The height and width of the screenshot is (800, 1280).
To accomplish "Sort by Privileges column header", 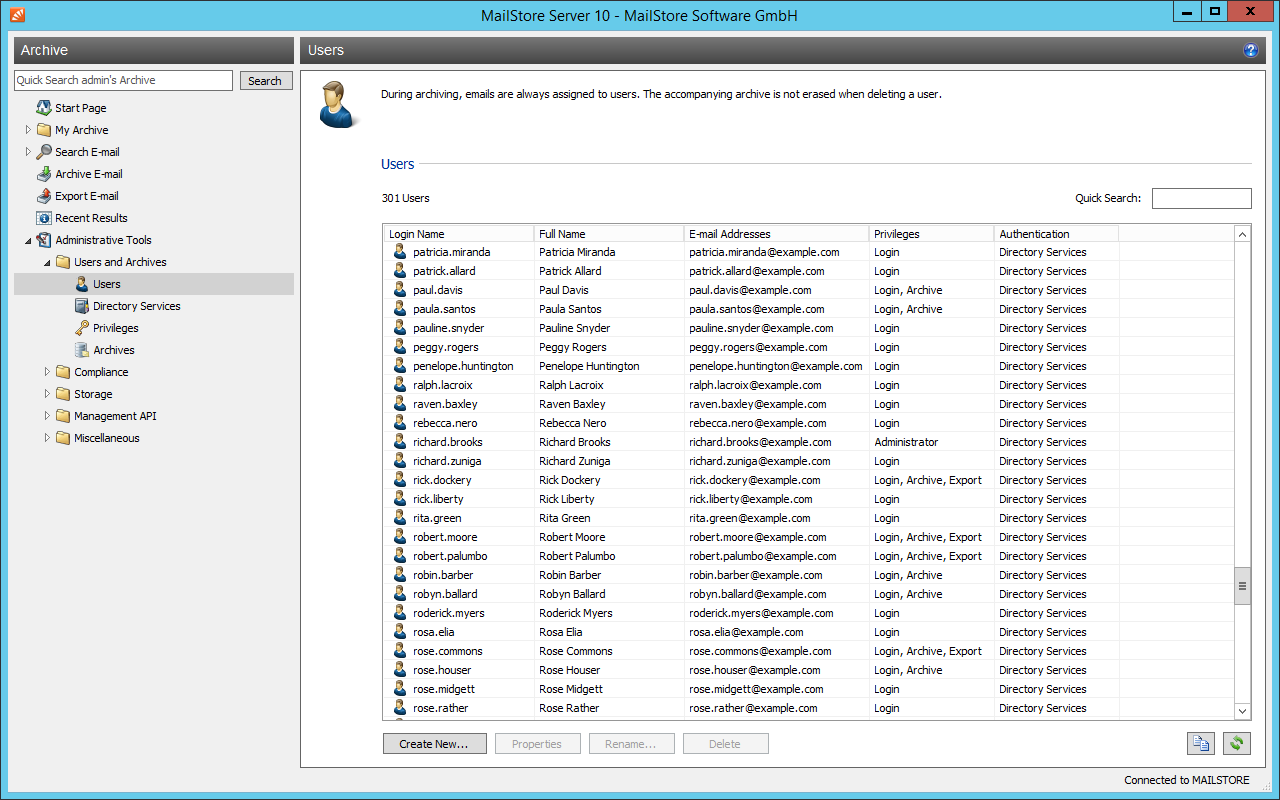I will coord(931,234).
